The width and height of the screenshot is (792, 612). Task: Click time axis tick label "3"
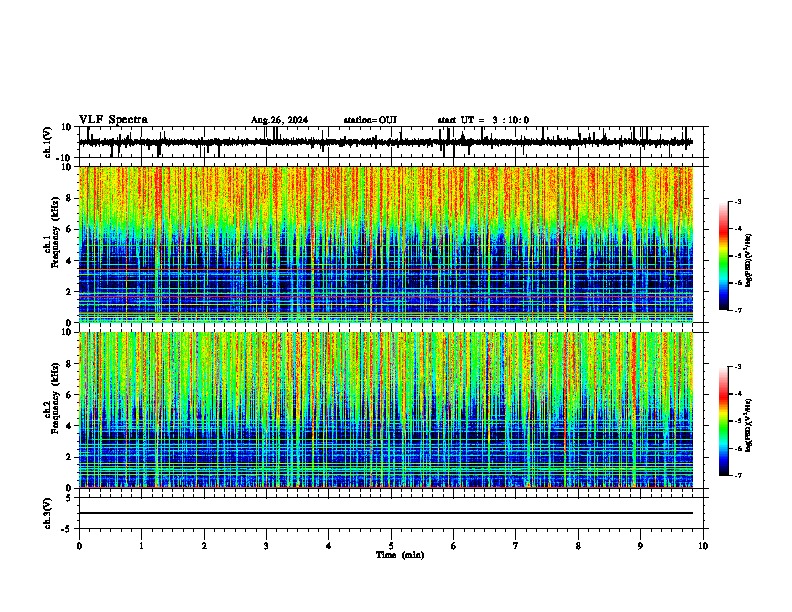(x=266, y=546)
